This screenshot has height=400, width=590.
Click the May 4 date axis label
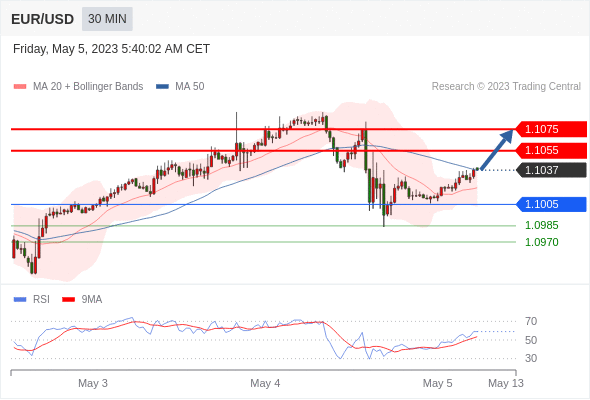[265, 383]
